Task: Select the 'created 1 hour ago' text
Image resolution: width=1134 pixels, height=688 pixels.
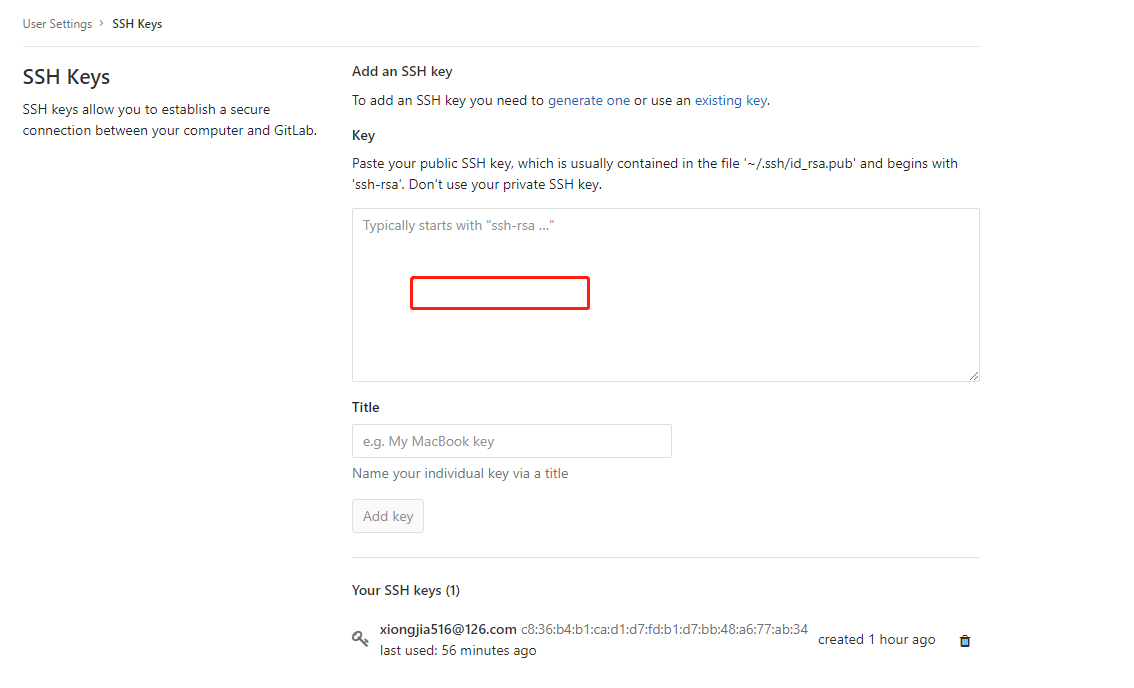Action: (877, 640)
